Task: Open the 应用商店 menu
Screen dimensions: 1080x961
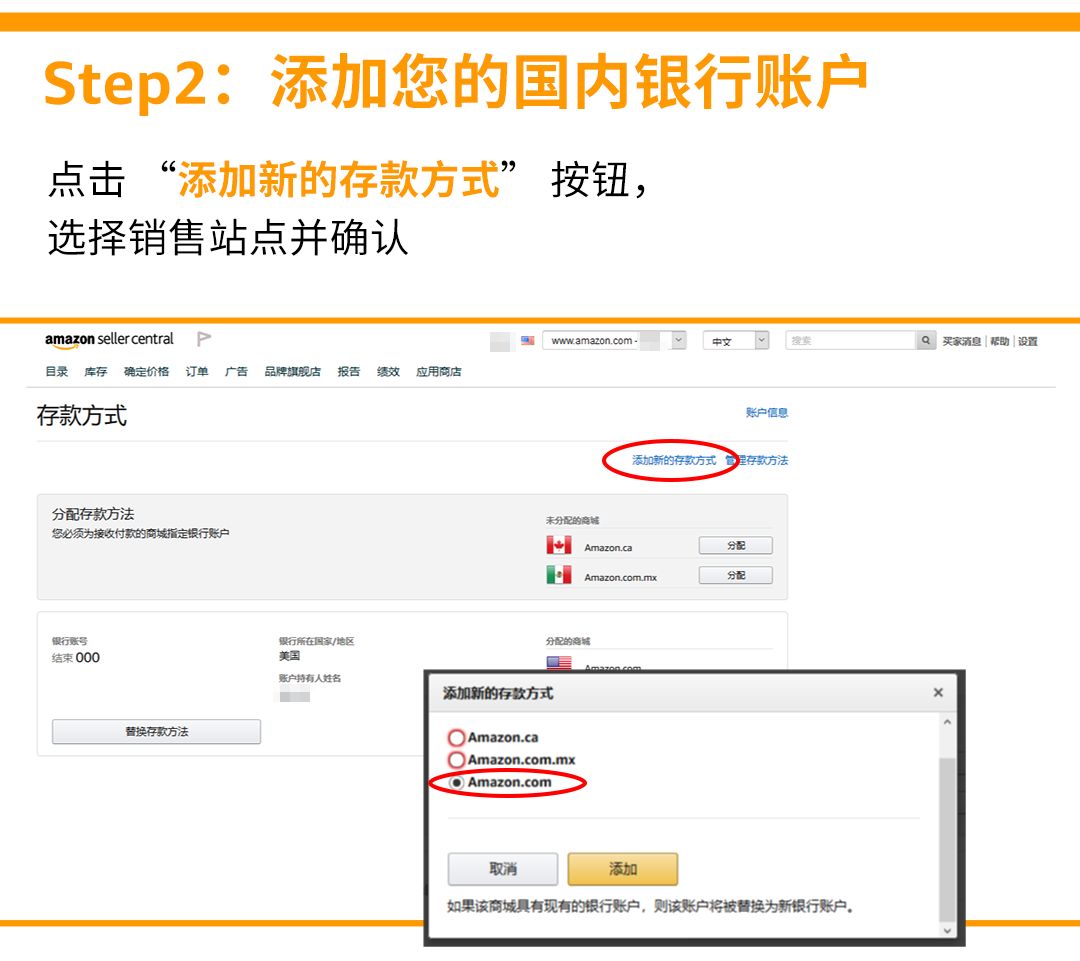Action: [439, 371]
